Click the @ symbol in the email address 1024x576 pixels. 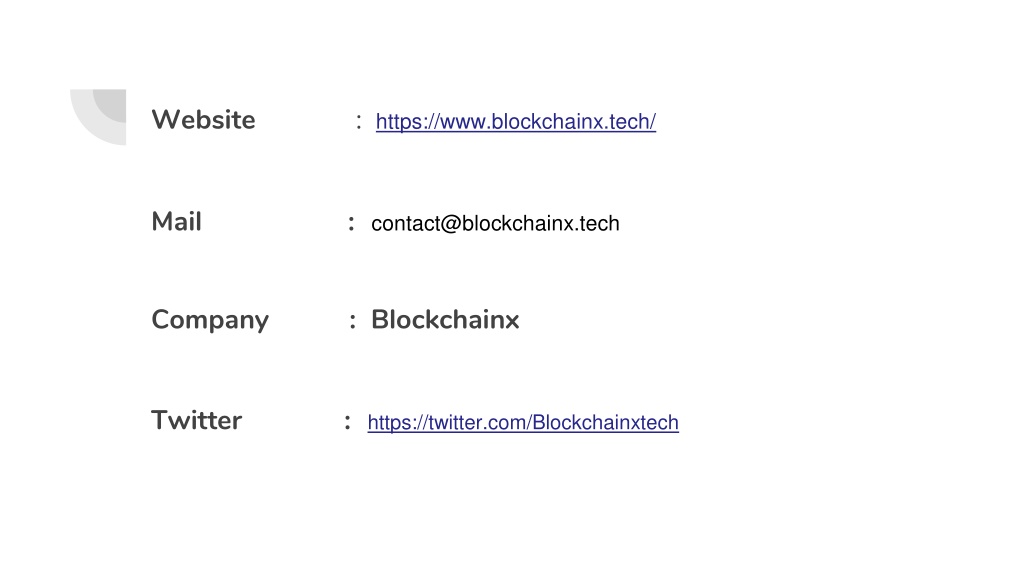click(451, 223)
